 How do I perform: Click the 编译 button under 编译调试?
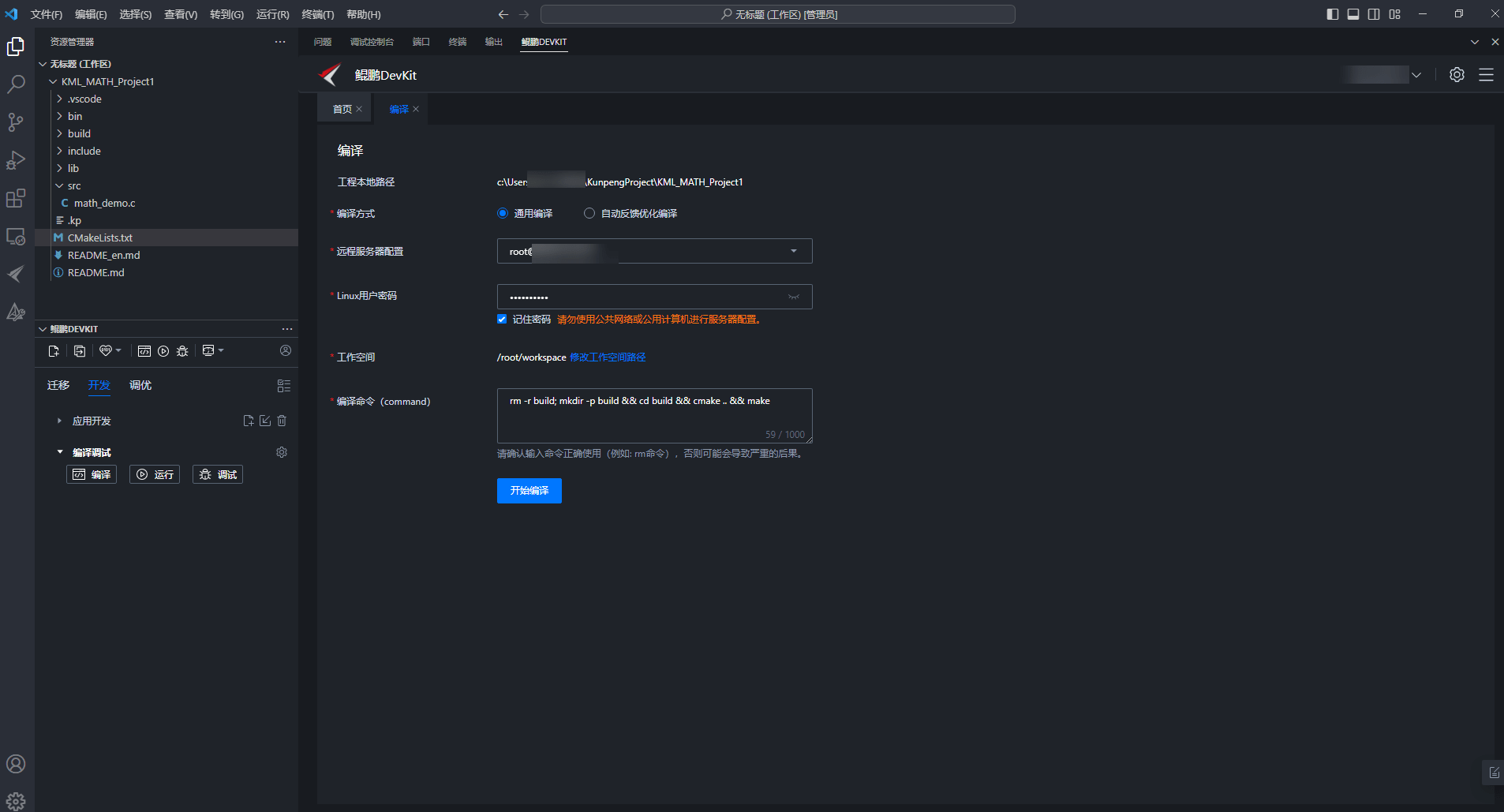[92, 474]
